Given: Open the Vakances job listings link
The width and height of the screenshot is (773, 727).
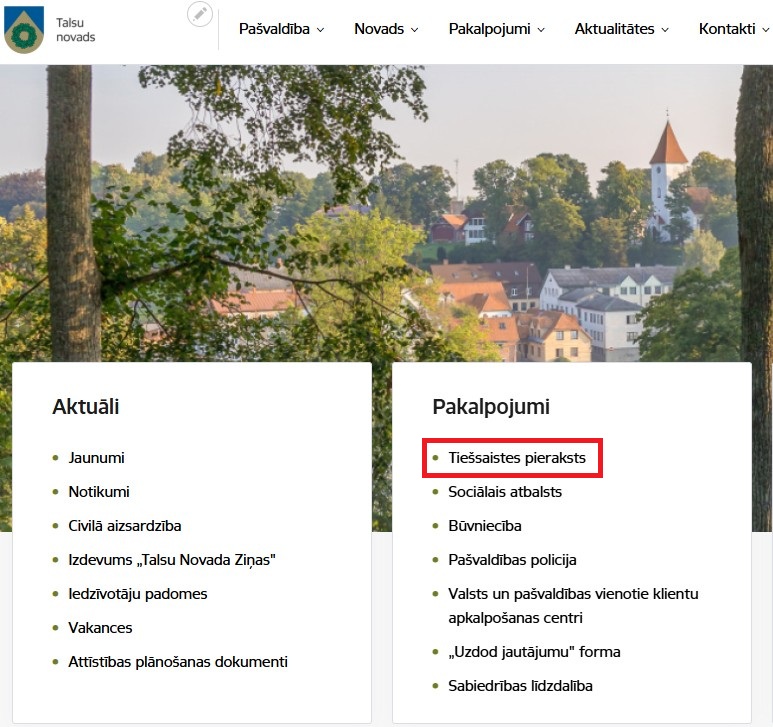Looking at the screenshot, I should 100,628.
